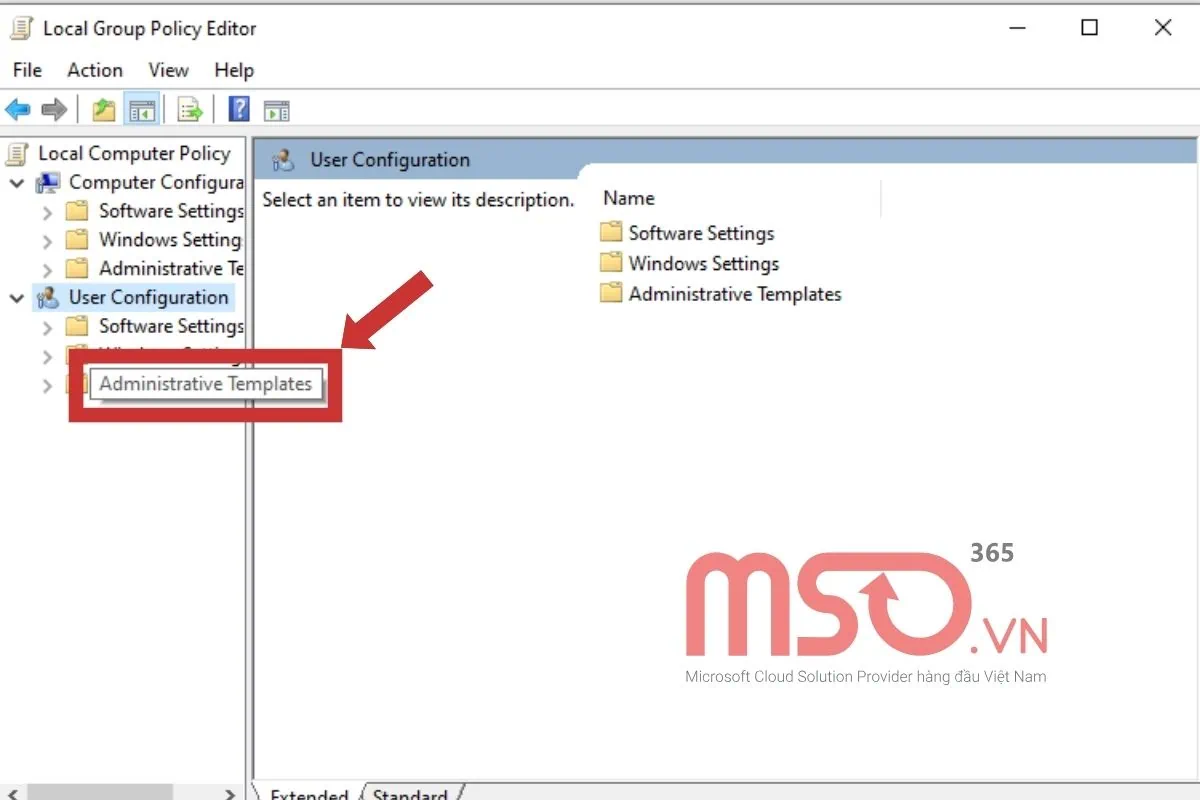1200x800 pixels.
Task: Open the Action menu
Action: pos(95,70)
